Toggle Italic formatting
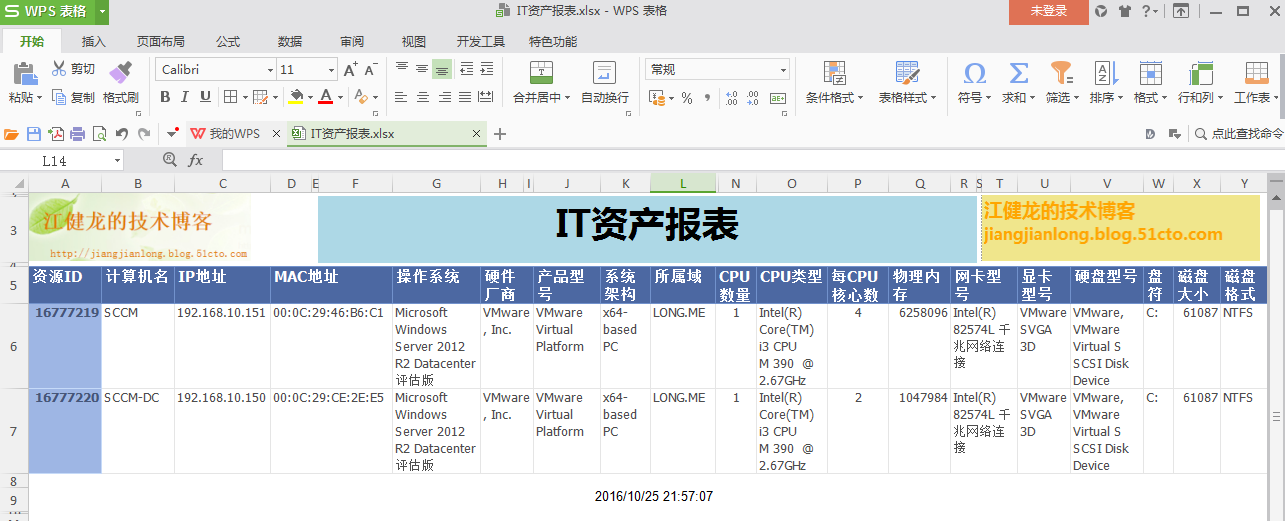 tap(185, 98)
